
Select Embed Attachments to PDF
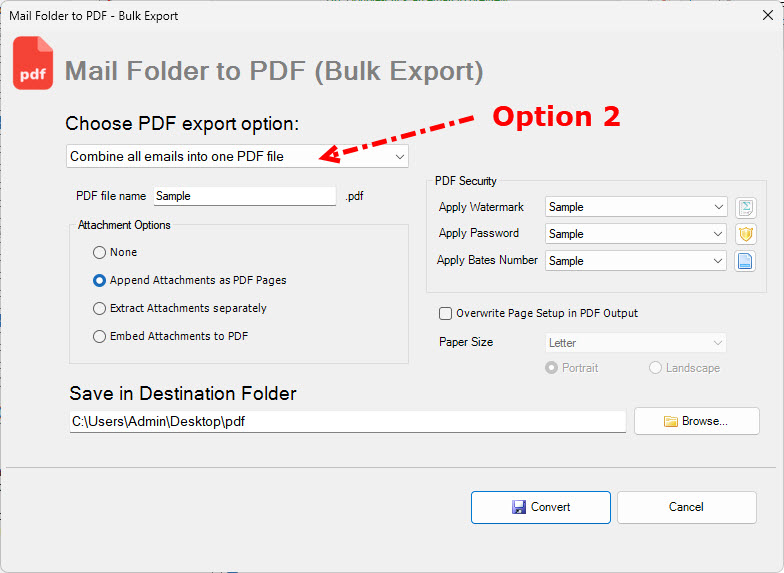(x=99, y=336)
